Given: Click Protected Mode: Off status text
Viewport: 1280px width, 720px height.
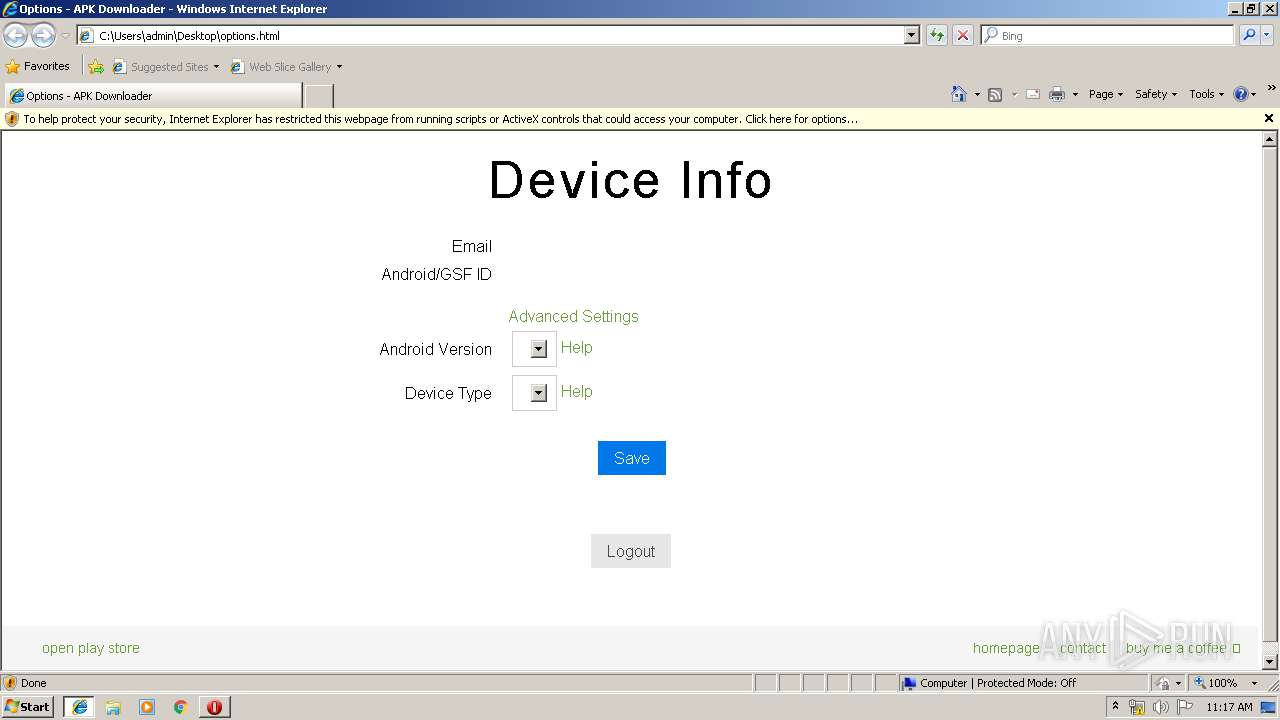Looking at the screenshot, I should 1026,683.
